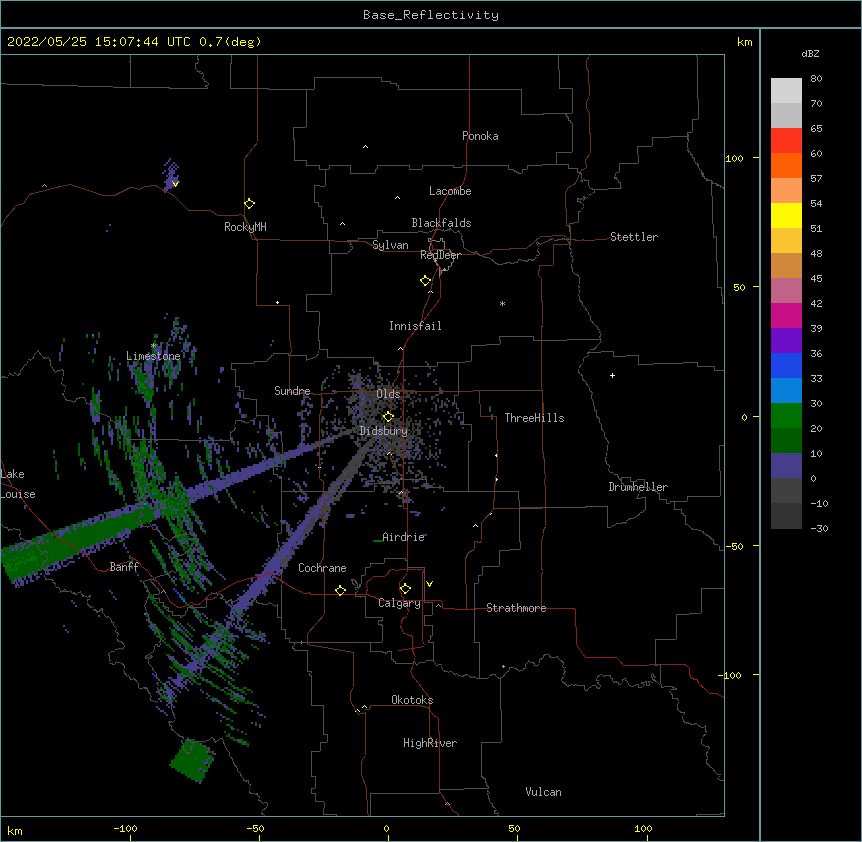Click the Blackfalds city label
Screen dimensions: 862x842
(441, 223)
